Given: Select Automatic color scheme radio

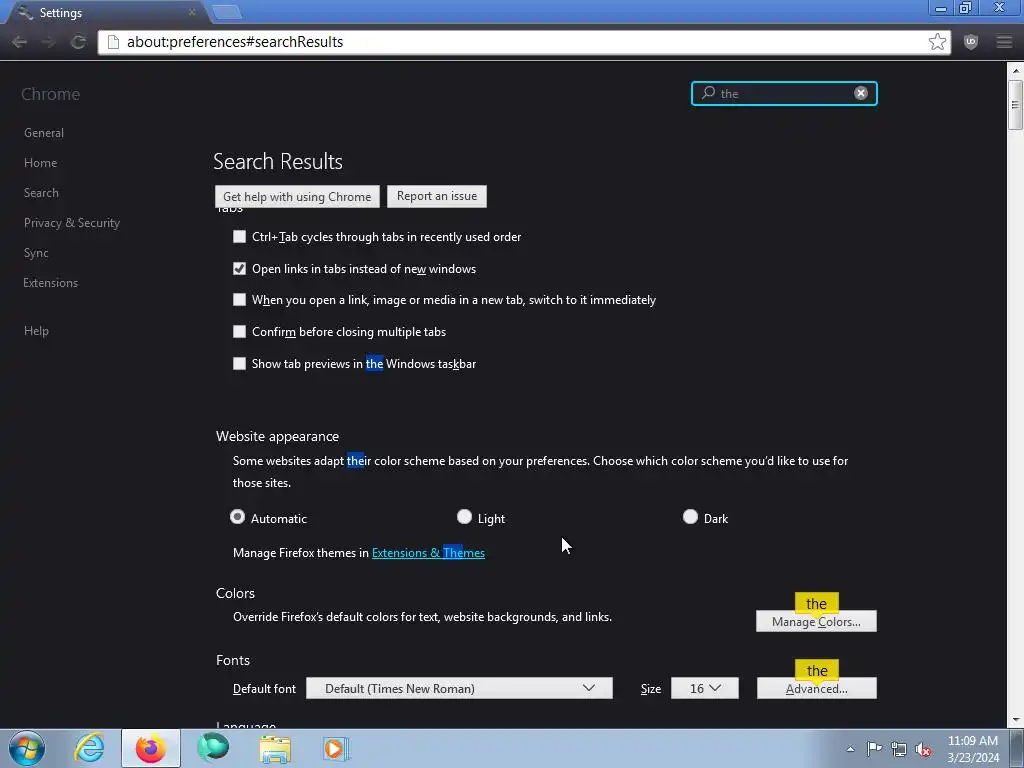Looking at the screenshot, I should (238, 517).
